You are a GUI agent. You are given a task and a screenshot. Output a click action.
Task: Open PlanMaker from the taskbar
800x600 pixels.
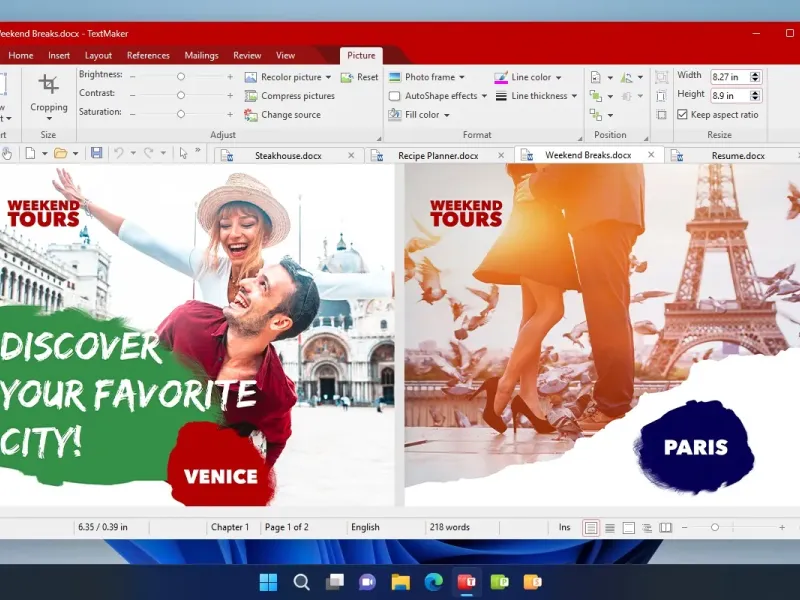(x=499, y=582)
